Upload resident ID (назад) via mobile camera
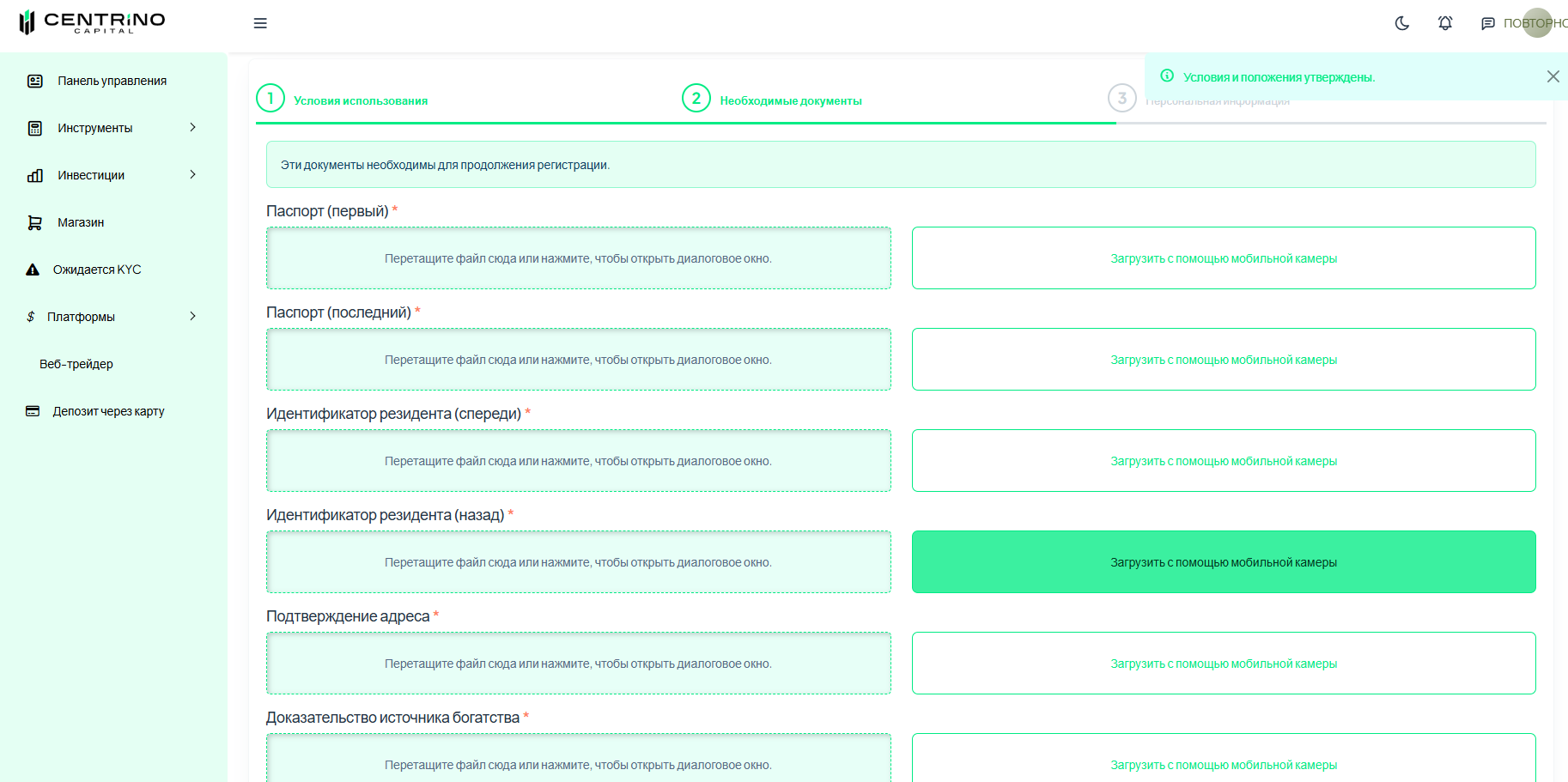Image resolution: width=1568 pixels, height=782 pixels. pos(1224,562)
